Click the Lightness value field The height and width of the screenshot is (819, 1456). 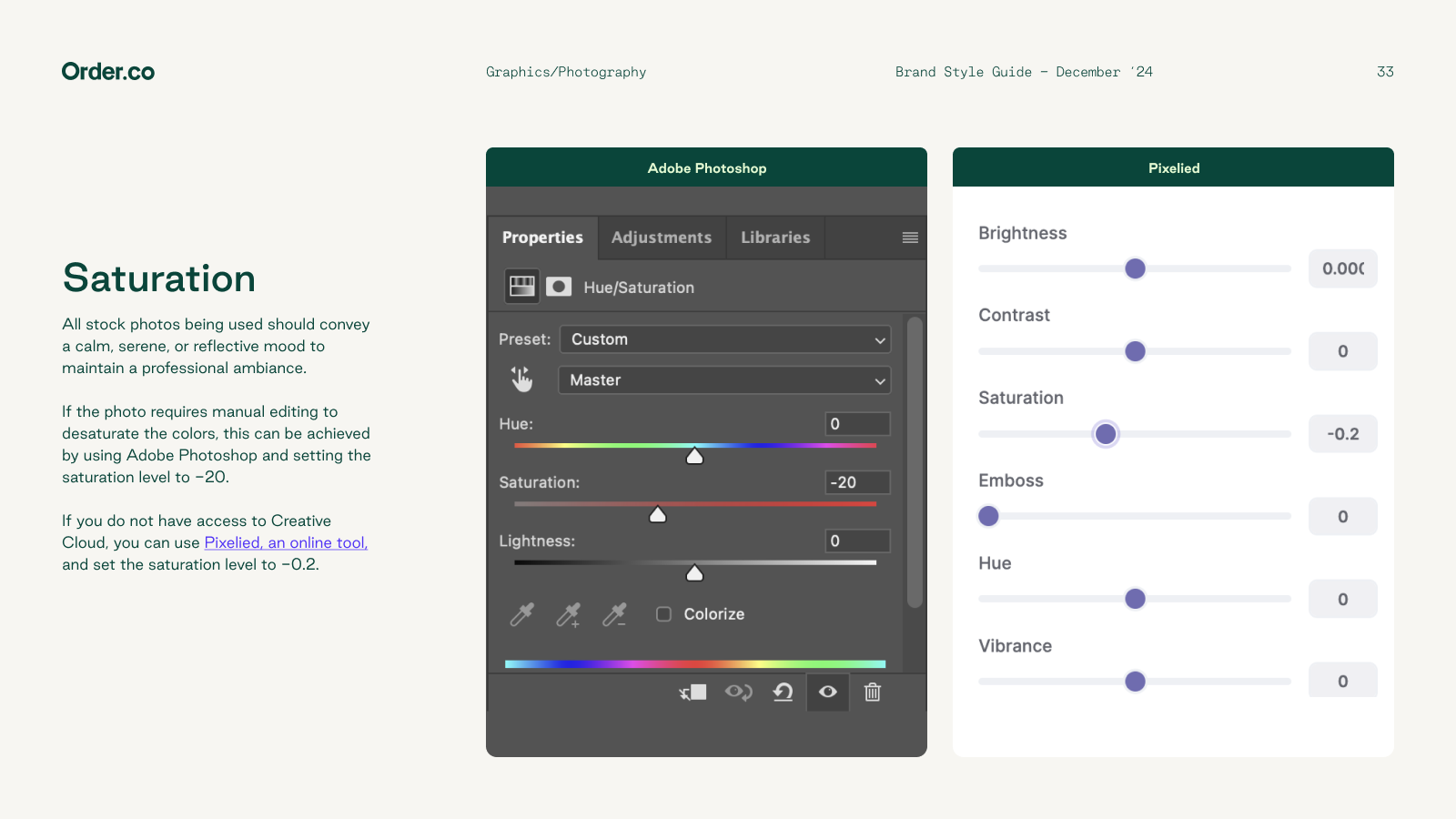point(858,541)
